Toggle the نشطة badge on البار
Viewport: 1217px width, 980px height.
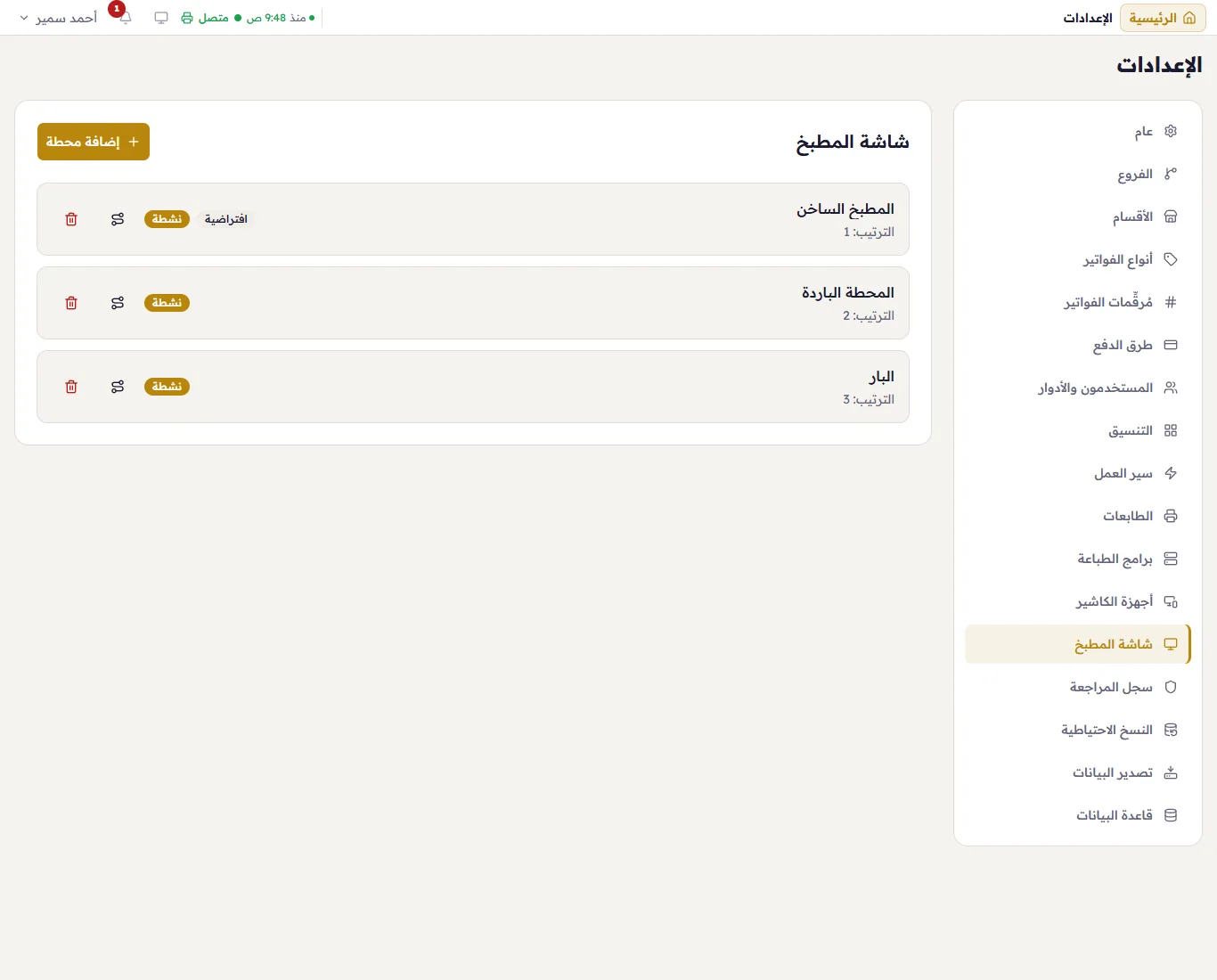click(167, 387)
